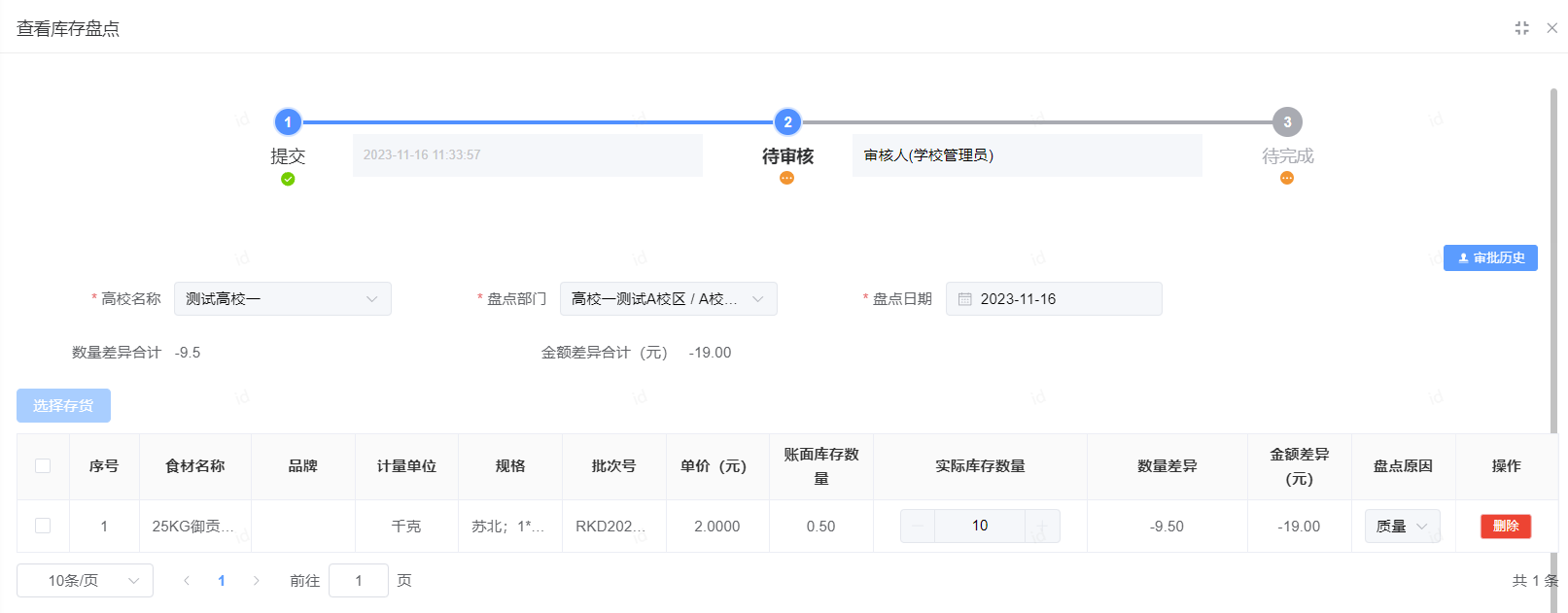Open 审批历史 approval history
The width and height of the screenshot is (1568, 613).
(1490, 257)
